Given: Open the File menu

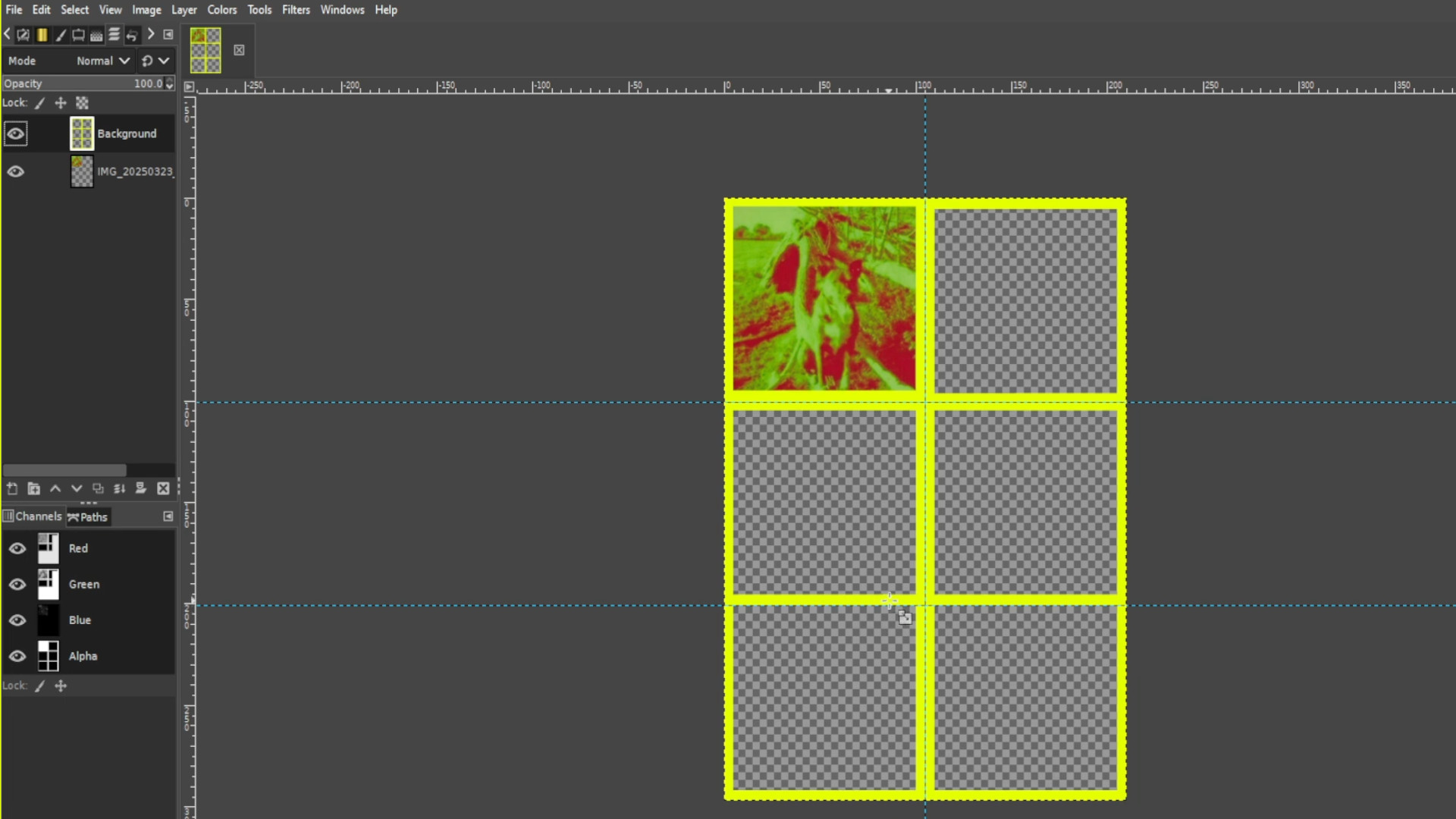Looking at the screenshot, I should click(x=14, y=10).
